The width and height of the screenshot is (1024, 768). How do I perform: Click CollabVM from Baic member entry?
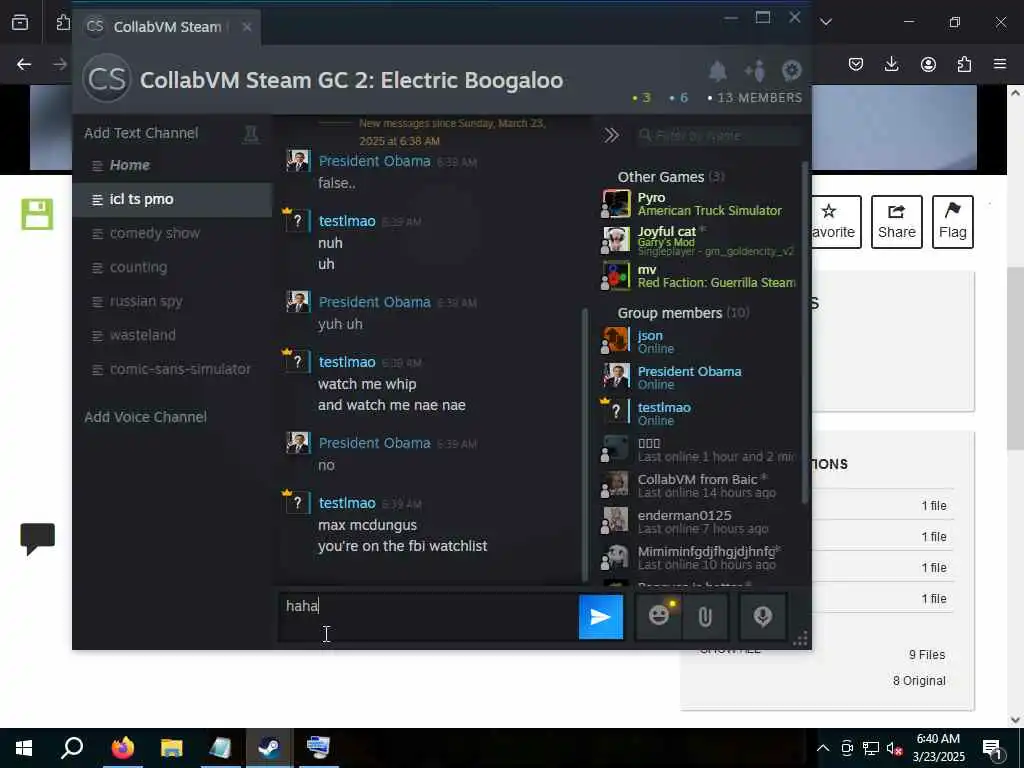click(x=699, y=485)
